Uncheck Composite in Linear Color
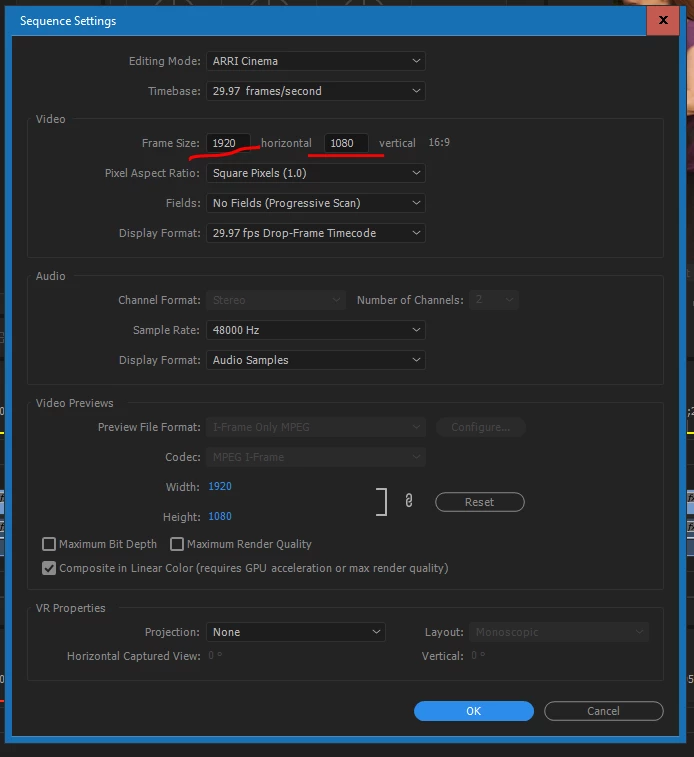694x757 pixels. (49, 568)
